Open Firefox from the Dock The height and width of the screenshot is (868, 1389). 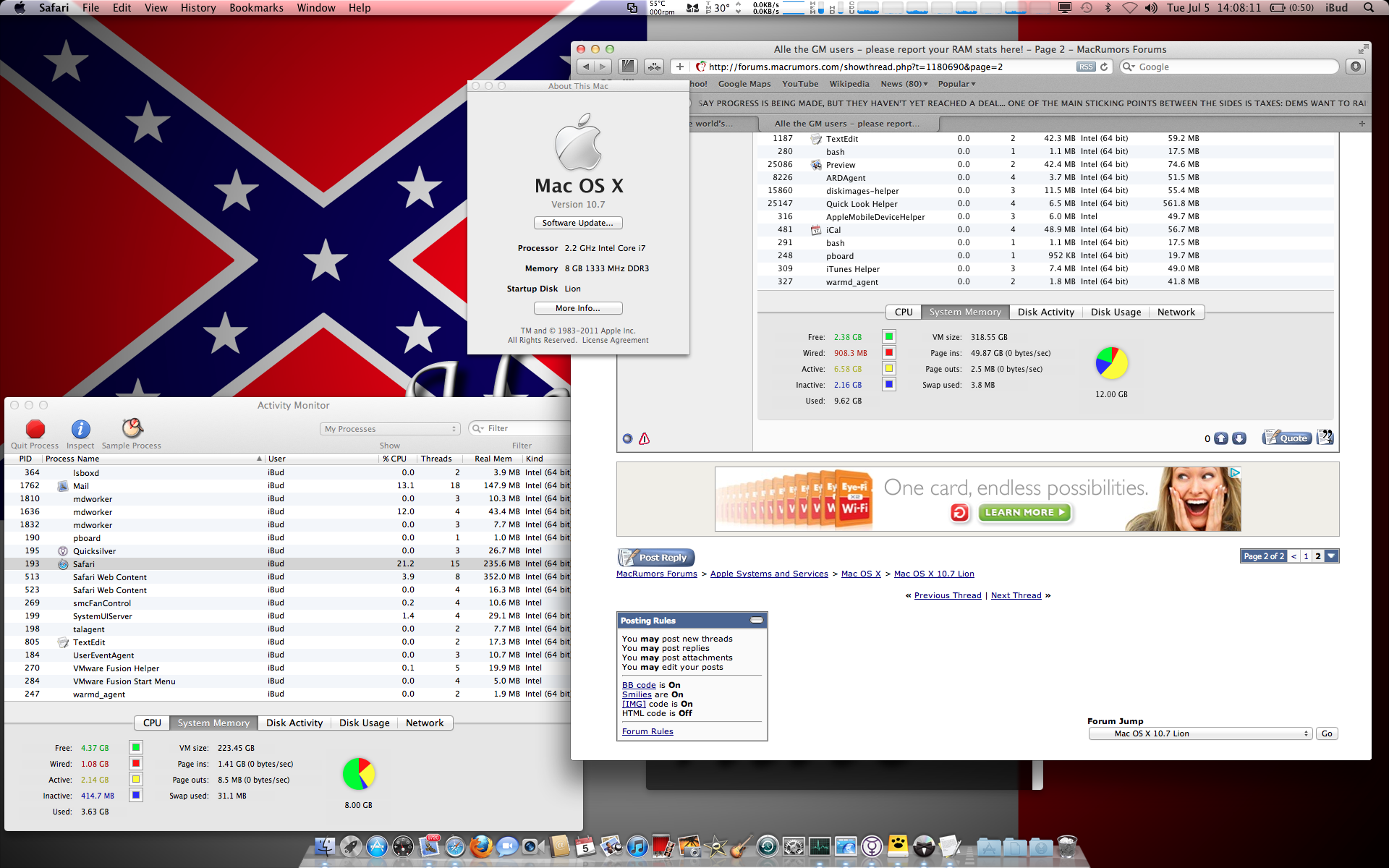[x=481, y=846]
